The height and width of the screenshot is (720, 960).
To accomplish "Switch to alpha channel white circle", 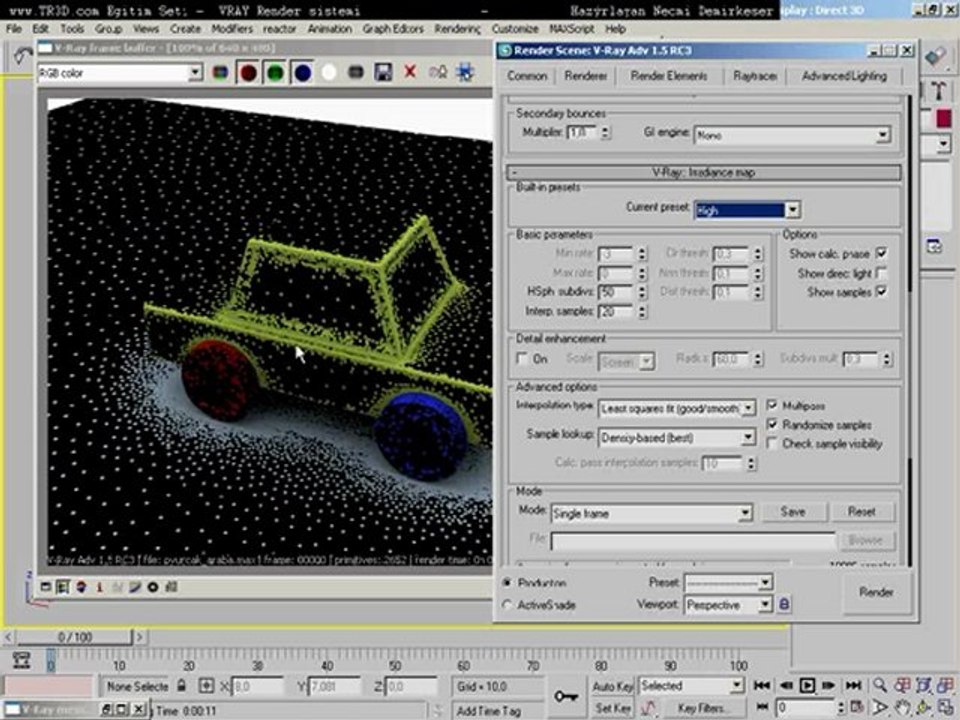I will 329,73.
